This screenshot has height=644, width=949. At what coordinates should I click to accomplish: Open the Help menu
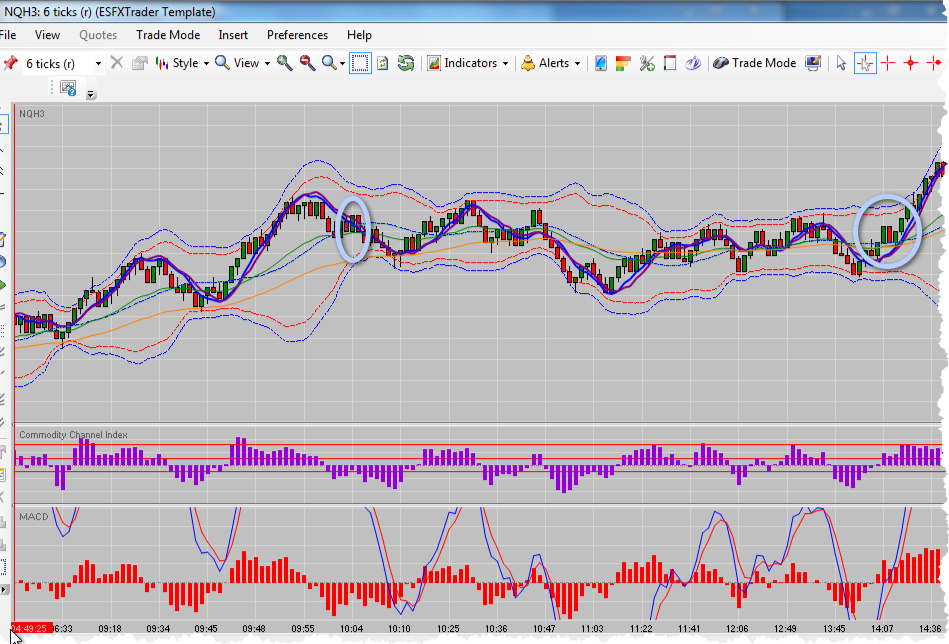tap(359, 35)
